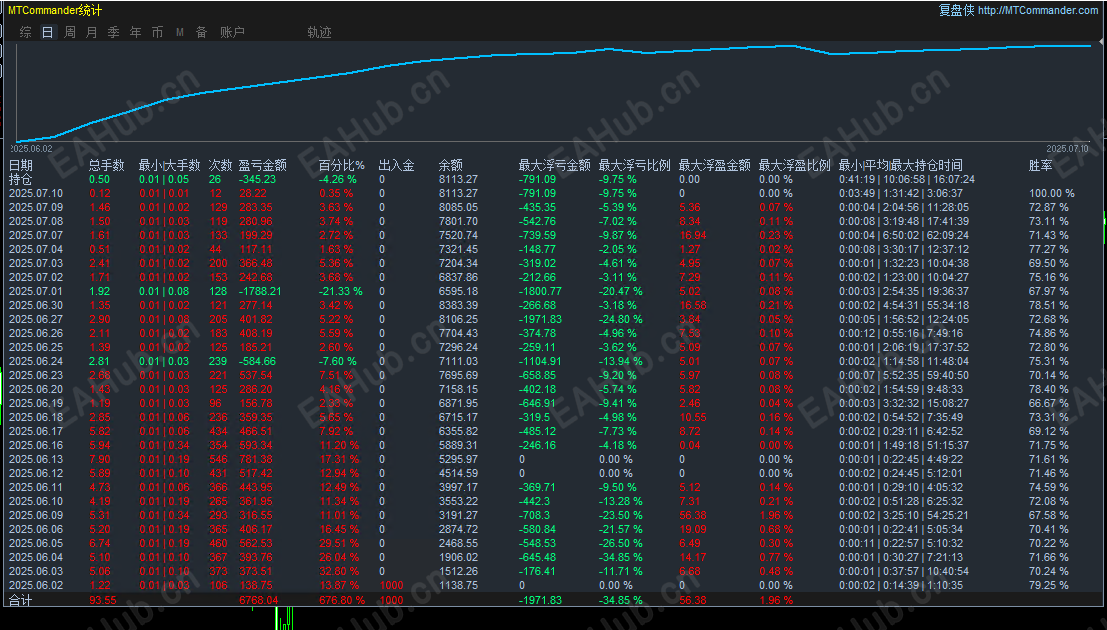Open the 月 monthly tab
1107x630 pixels.
click(92, 32)
